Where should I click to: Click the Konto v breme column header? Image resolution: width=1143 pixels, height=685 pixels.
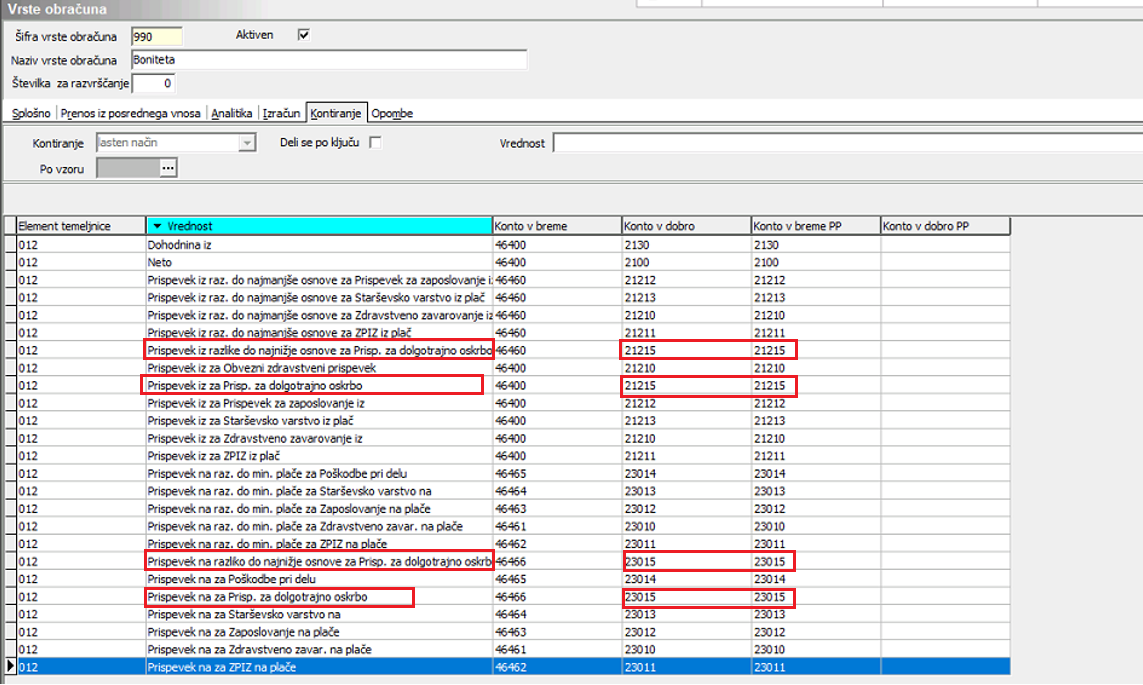(555, 226)
